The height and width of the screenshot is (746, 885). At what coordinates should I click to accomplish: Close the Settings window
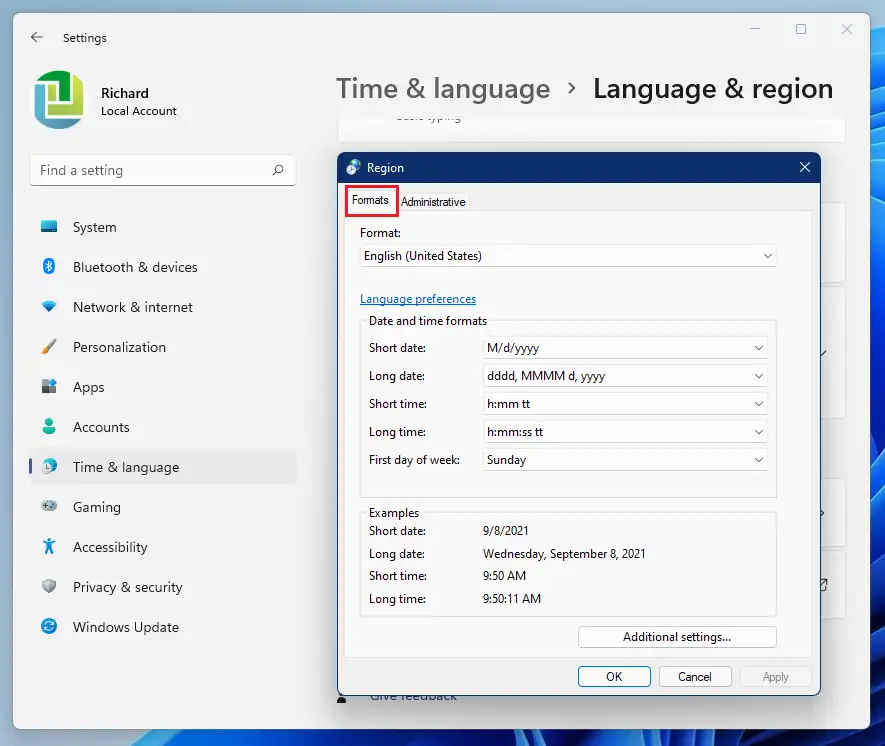(x=847, y=29)
